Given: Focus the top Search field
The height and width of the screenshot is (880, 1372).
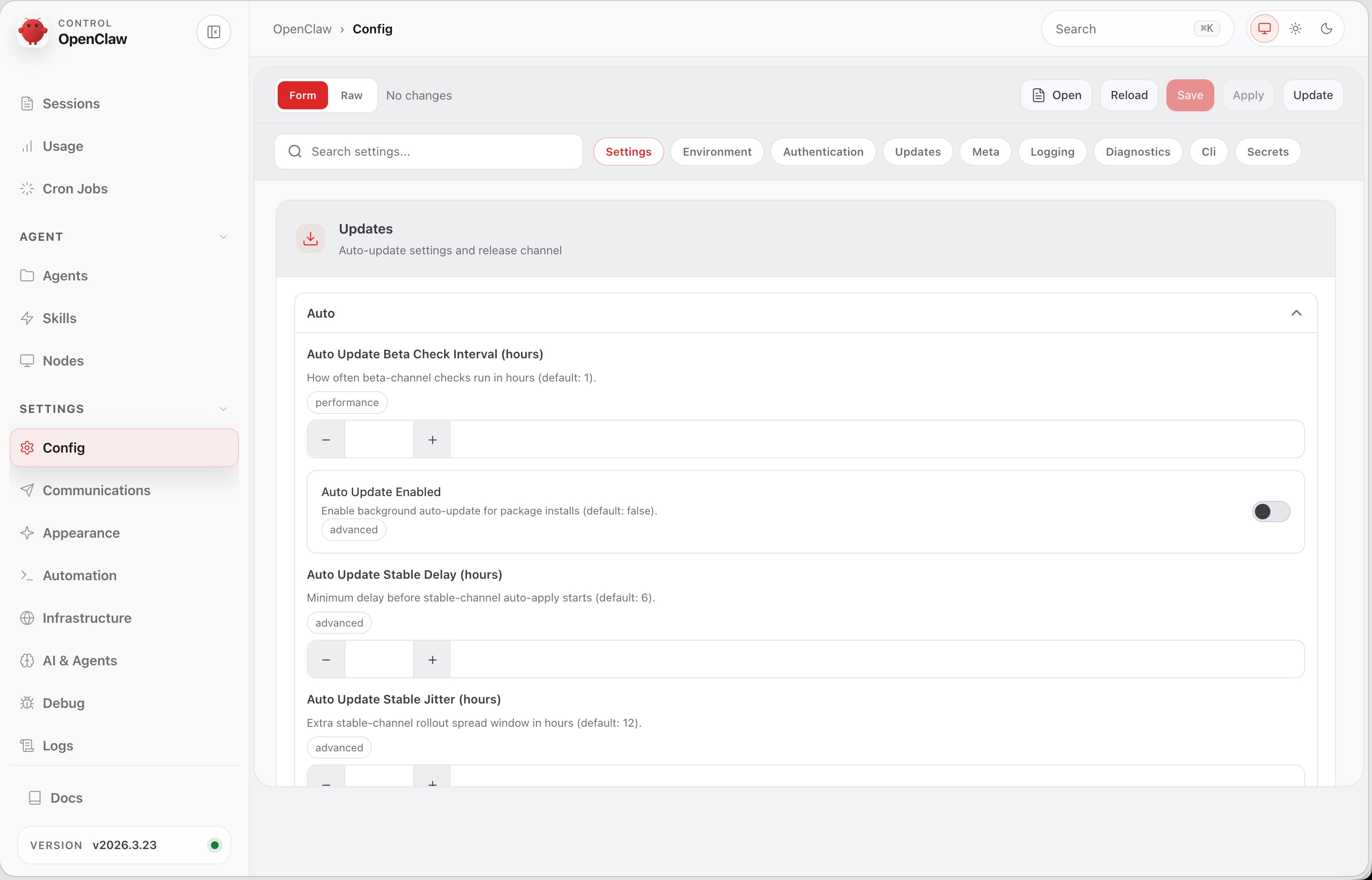Looking at the screenshot, I should [x=1137, y=29].
